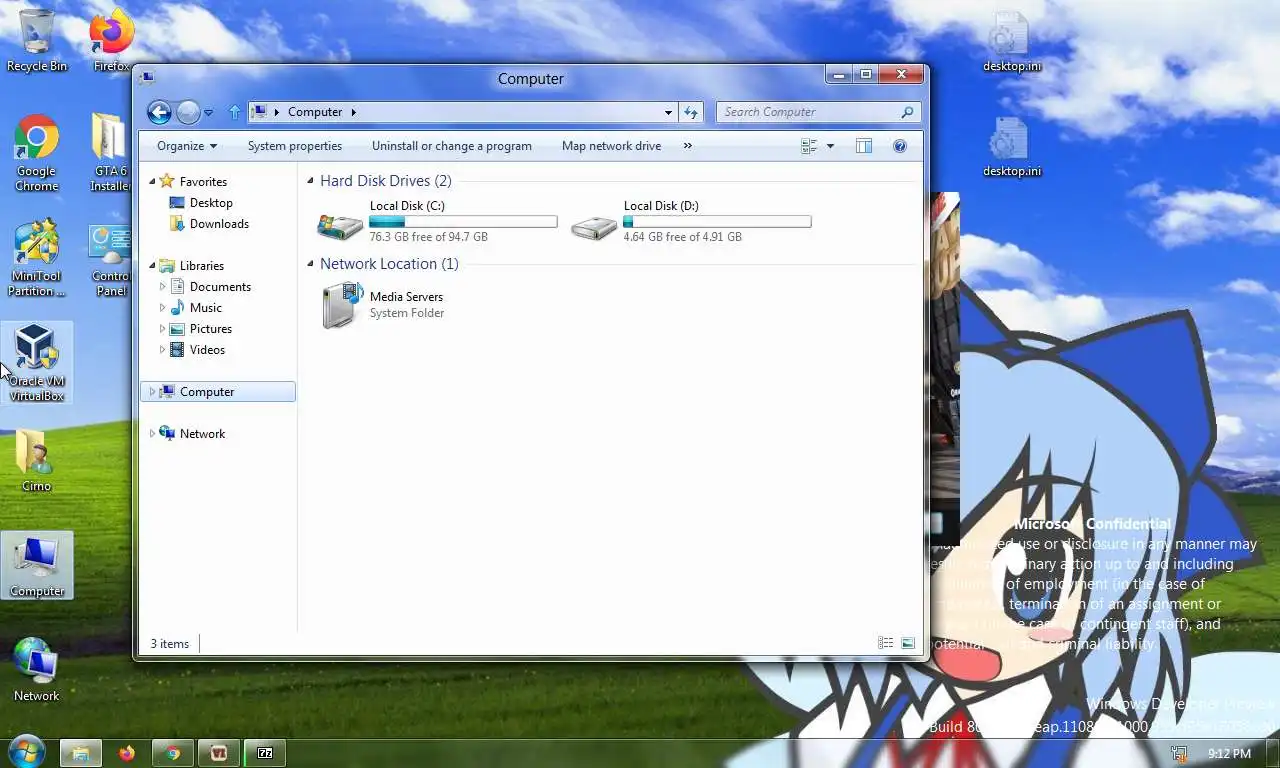
Task: Select the Firefox desktop shortcut
Action: (x=111, y=41)
